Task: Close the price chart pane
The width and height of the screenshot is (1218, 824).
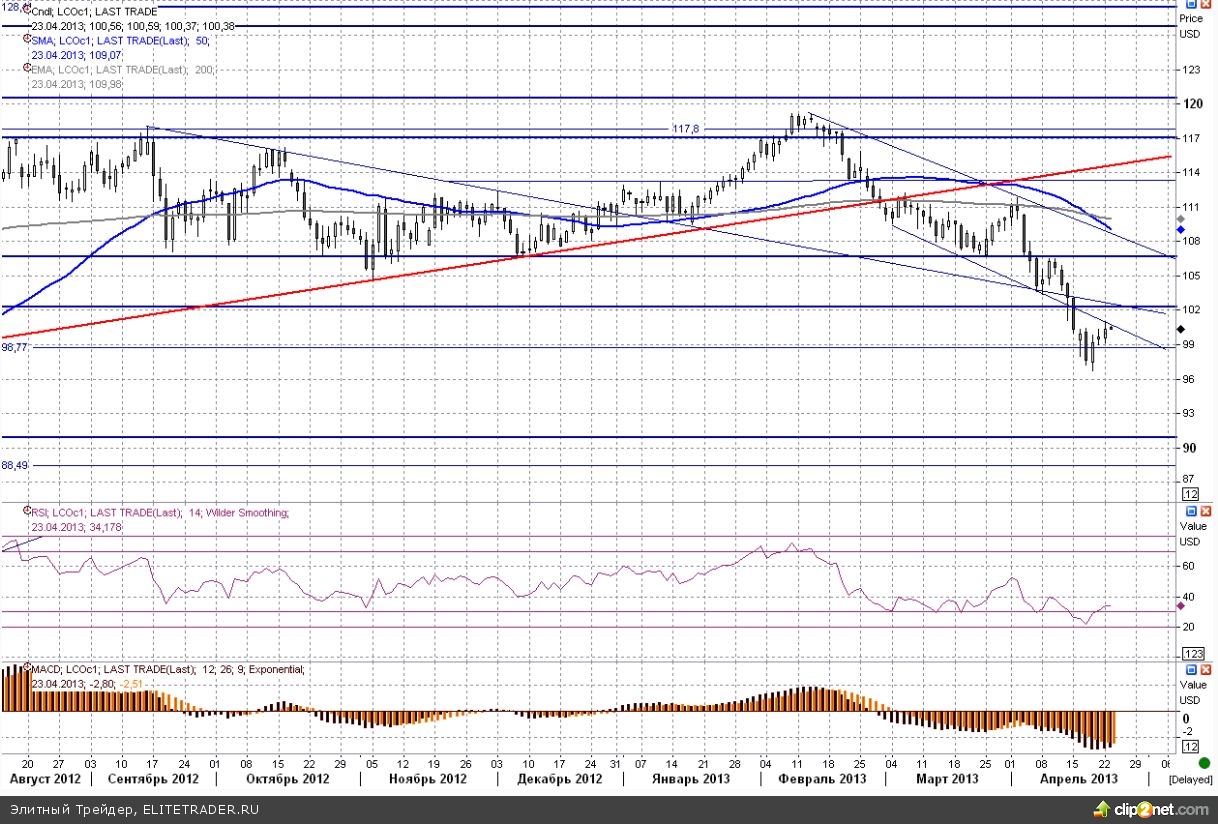Action: [1205, 5]
